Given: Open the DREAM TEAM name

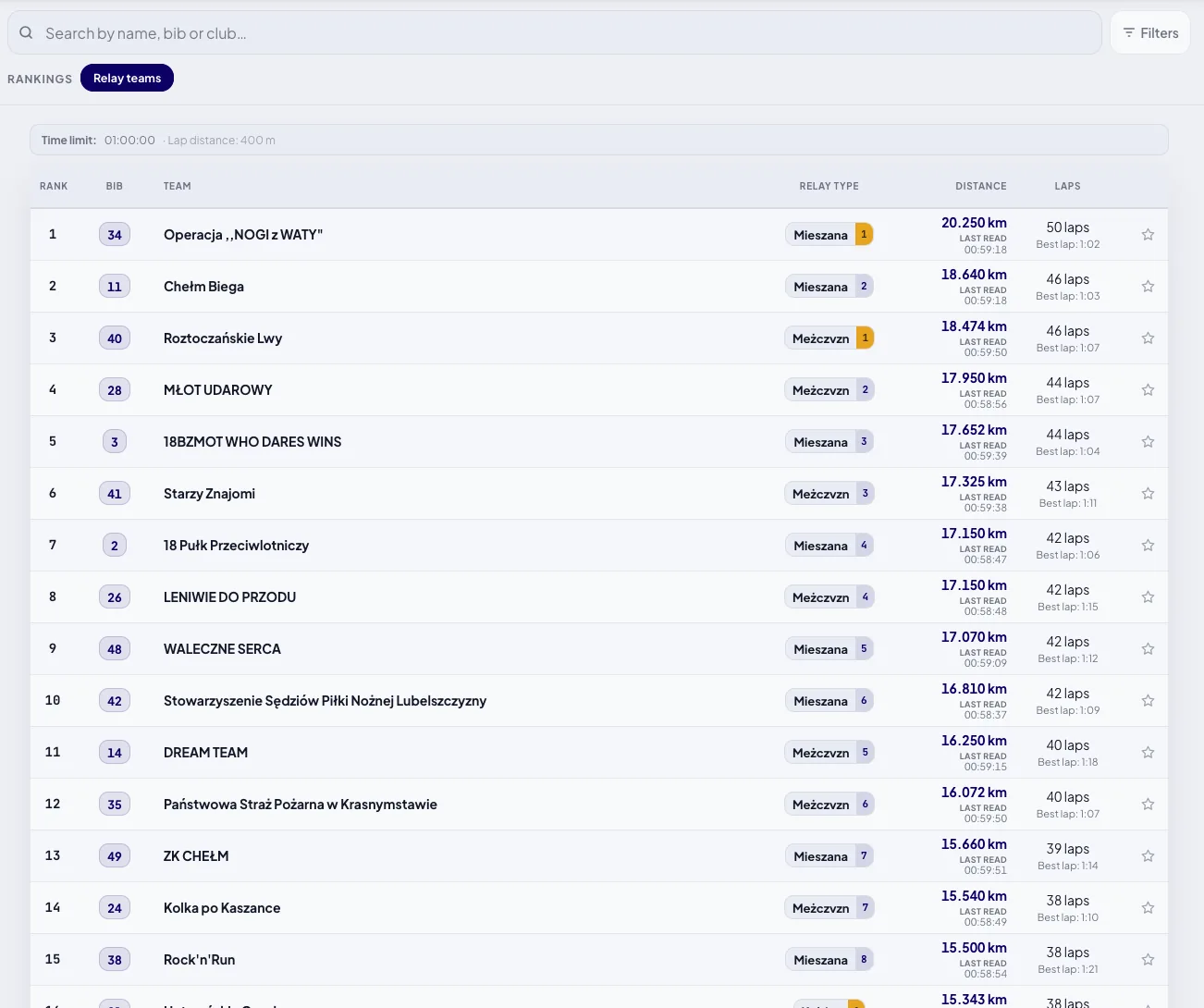Looking at the screenshot, I should (x=205, y=753).
